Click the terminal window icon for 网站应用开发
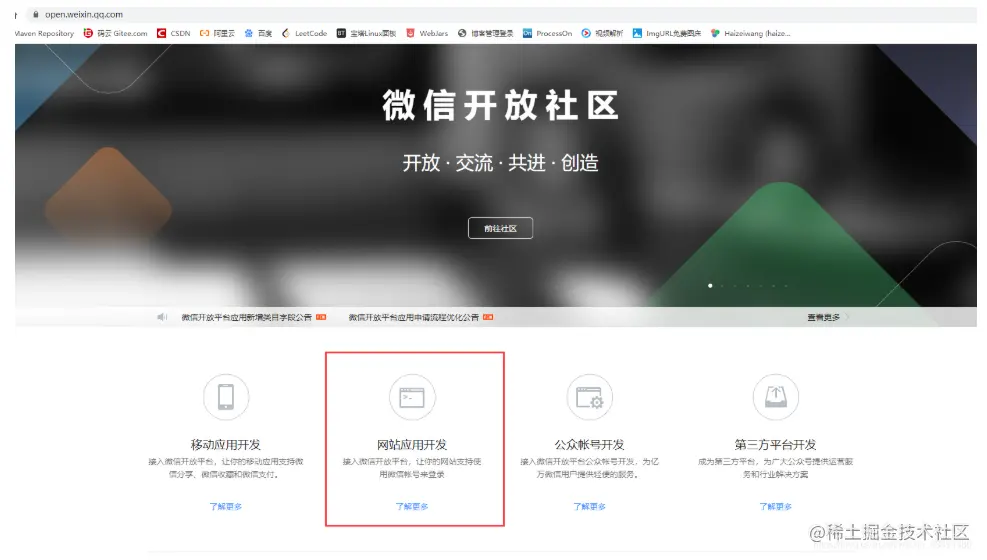The height and width of the screenshot is (560, 987). (412, 397)
